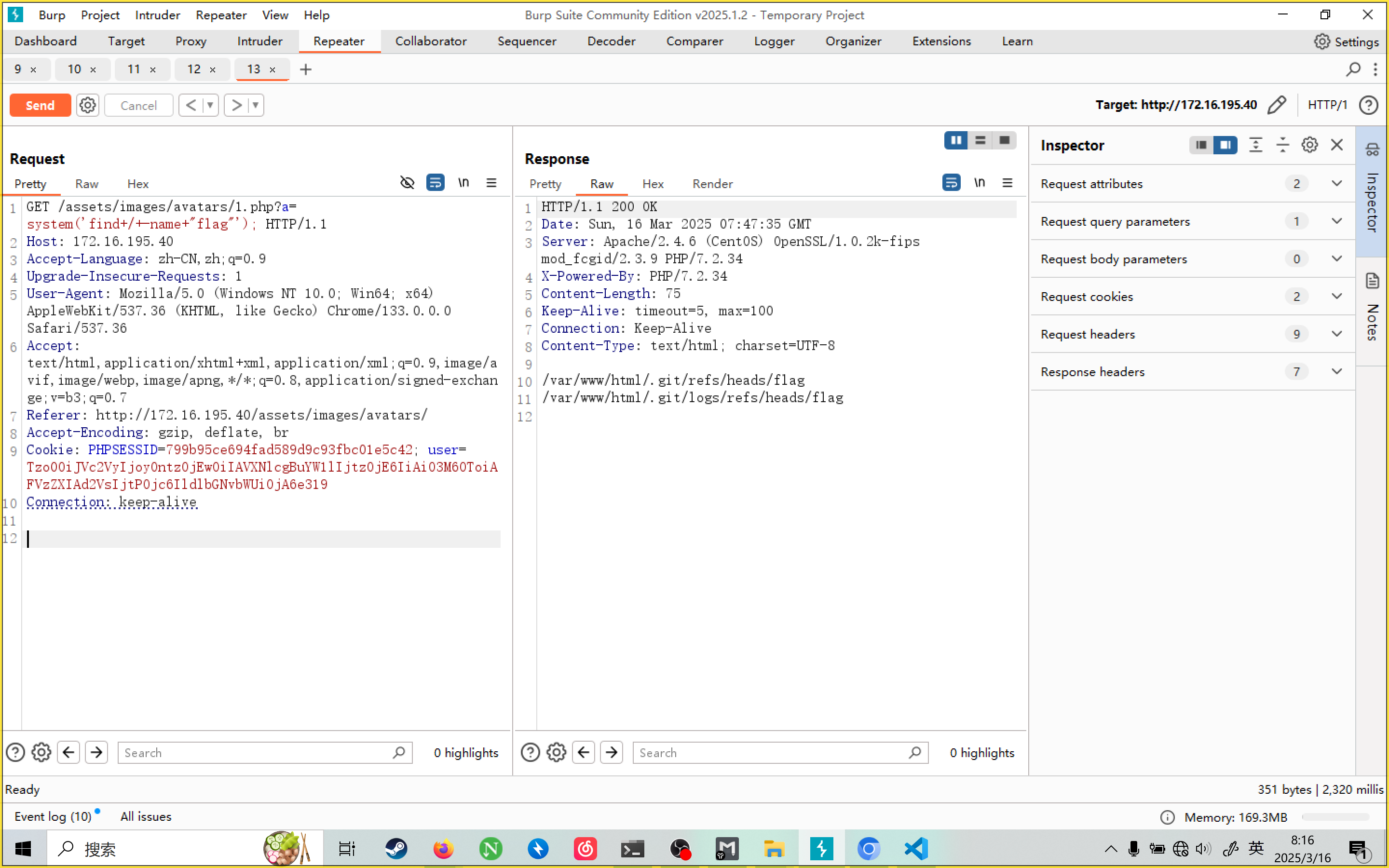Switch to the Proxy tab

point(191,41)
